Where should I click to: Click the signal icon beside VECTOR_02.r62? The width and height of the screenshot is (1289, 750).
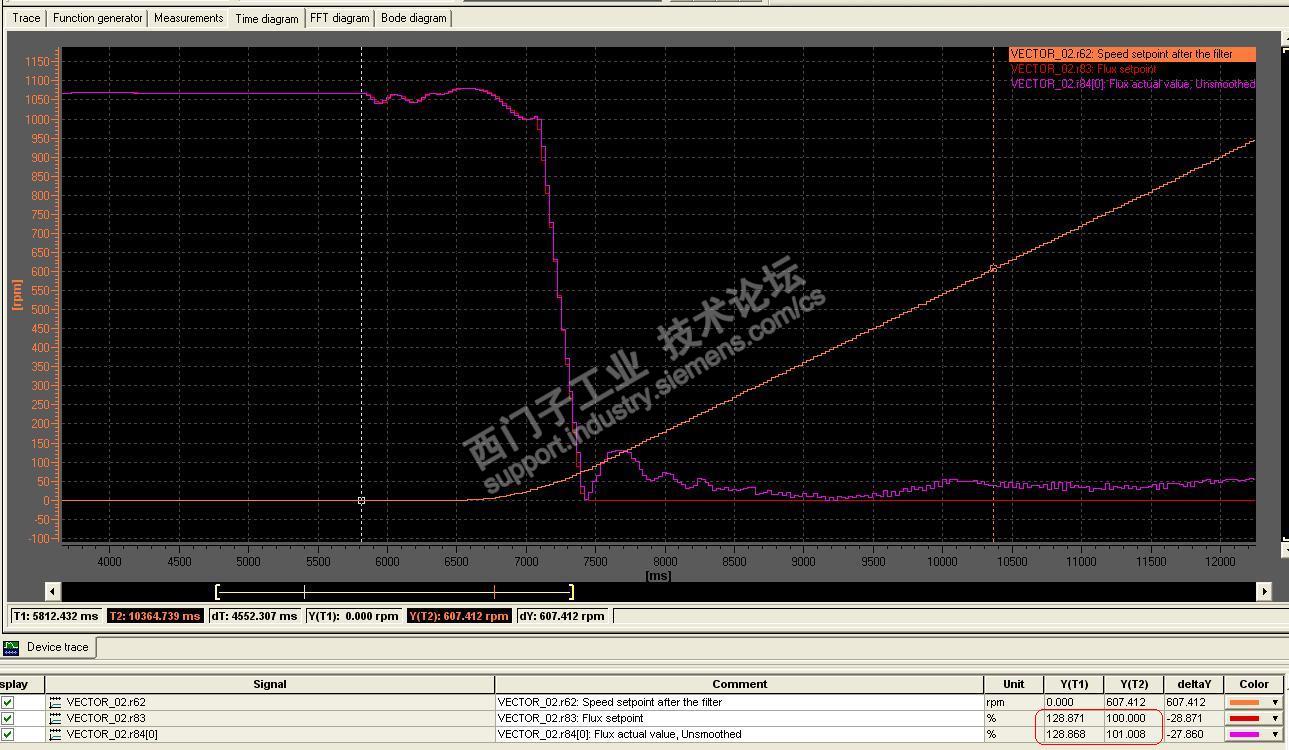56,702
